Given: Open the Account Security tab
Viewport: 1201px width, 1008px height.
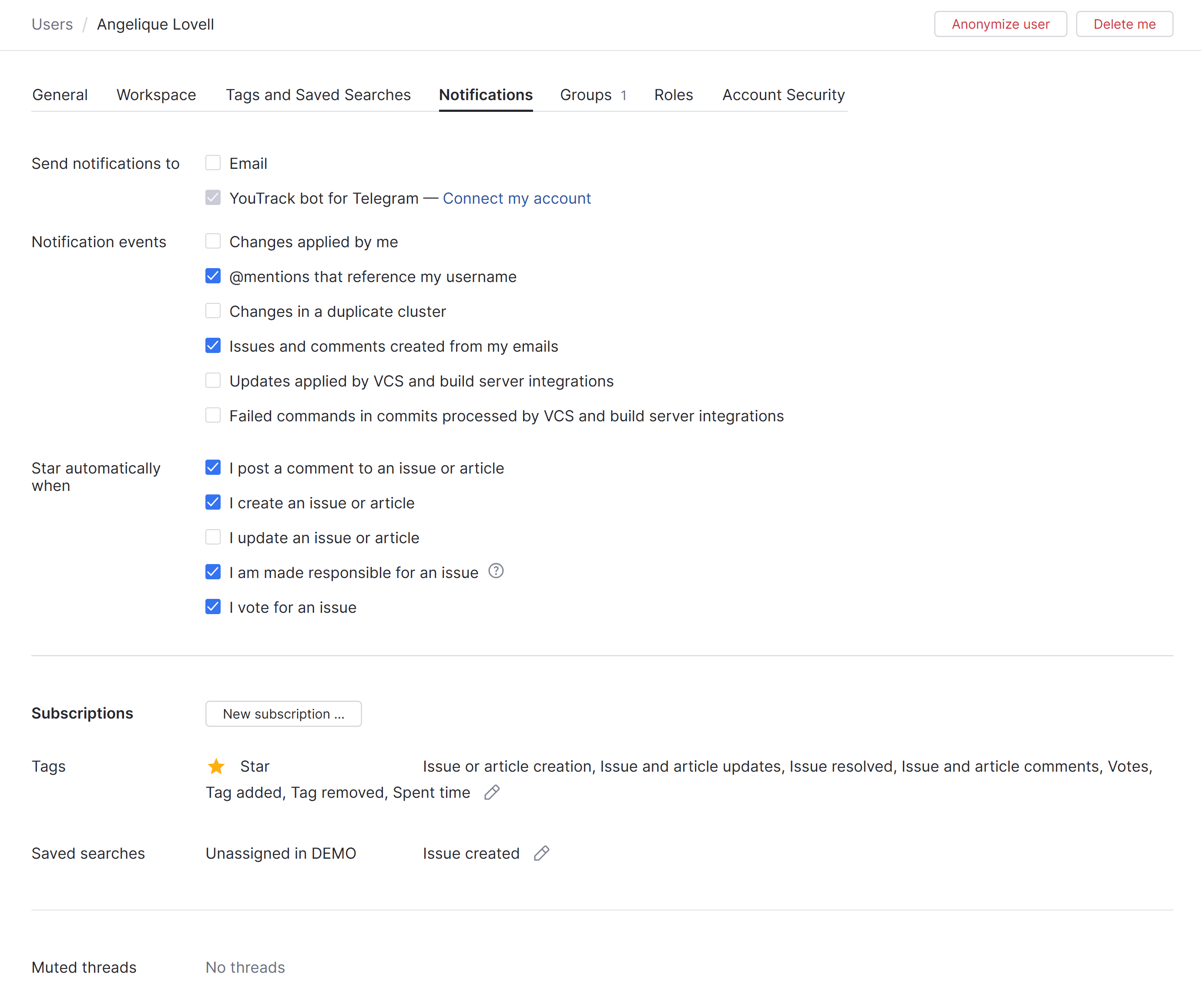Looking at the screenshot, I should click(x=783, y=95).
